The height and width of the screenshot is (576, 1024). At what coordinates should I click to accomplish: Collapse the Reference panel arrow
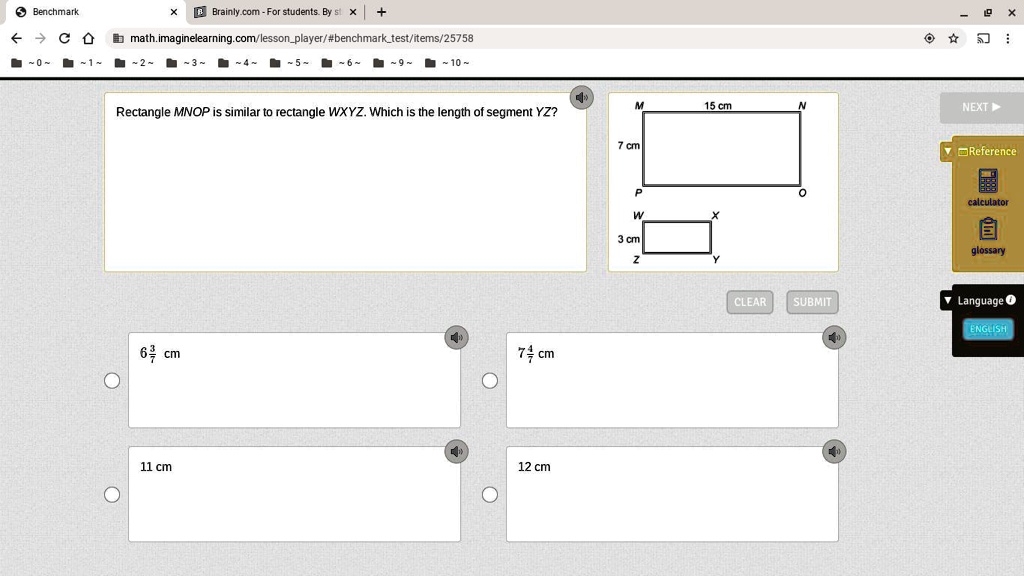tap(948, 152)
